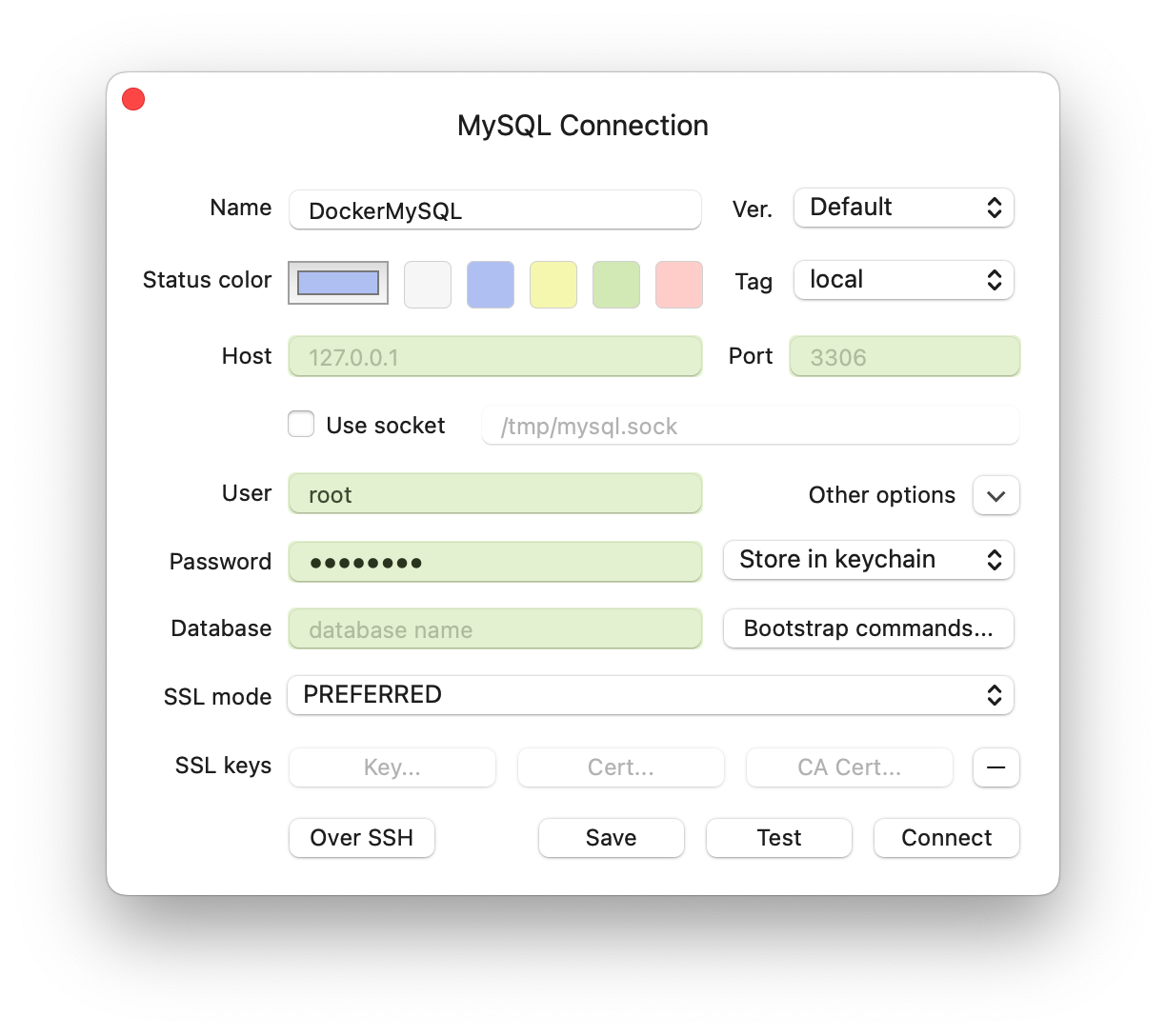1166x1036 pixels.
Task: Focus the Password field
Action: click(495, 562)
